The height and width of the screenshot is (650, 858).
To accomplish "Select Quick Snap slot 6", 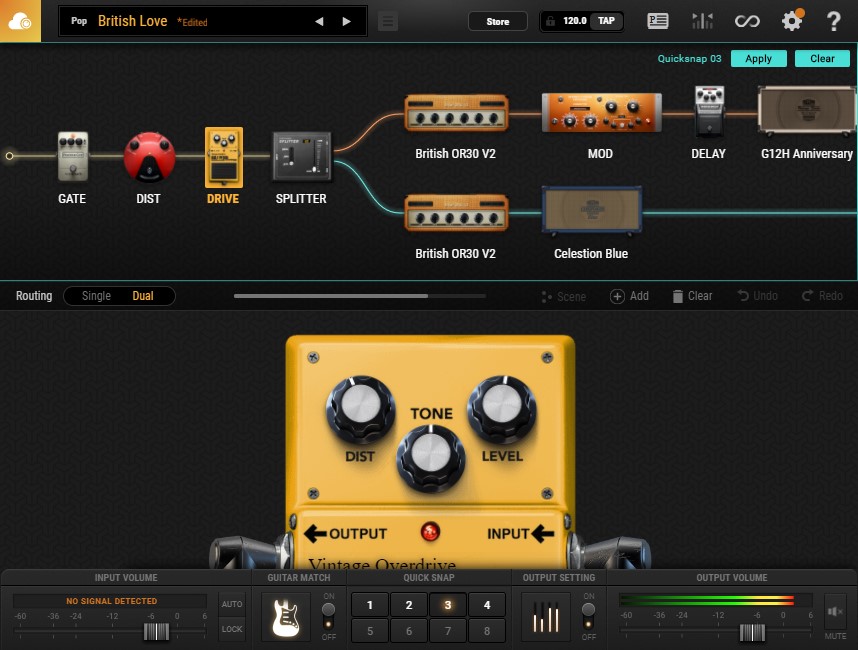I will [409, 631].
